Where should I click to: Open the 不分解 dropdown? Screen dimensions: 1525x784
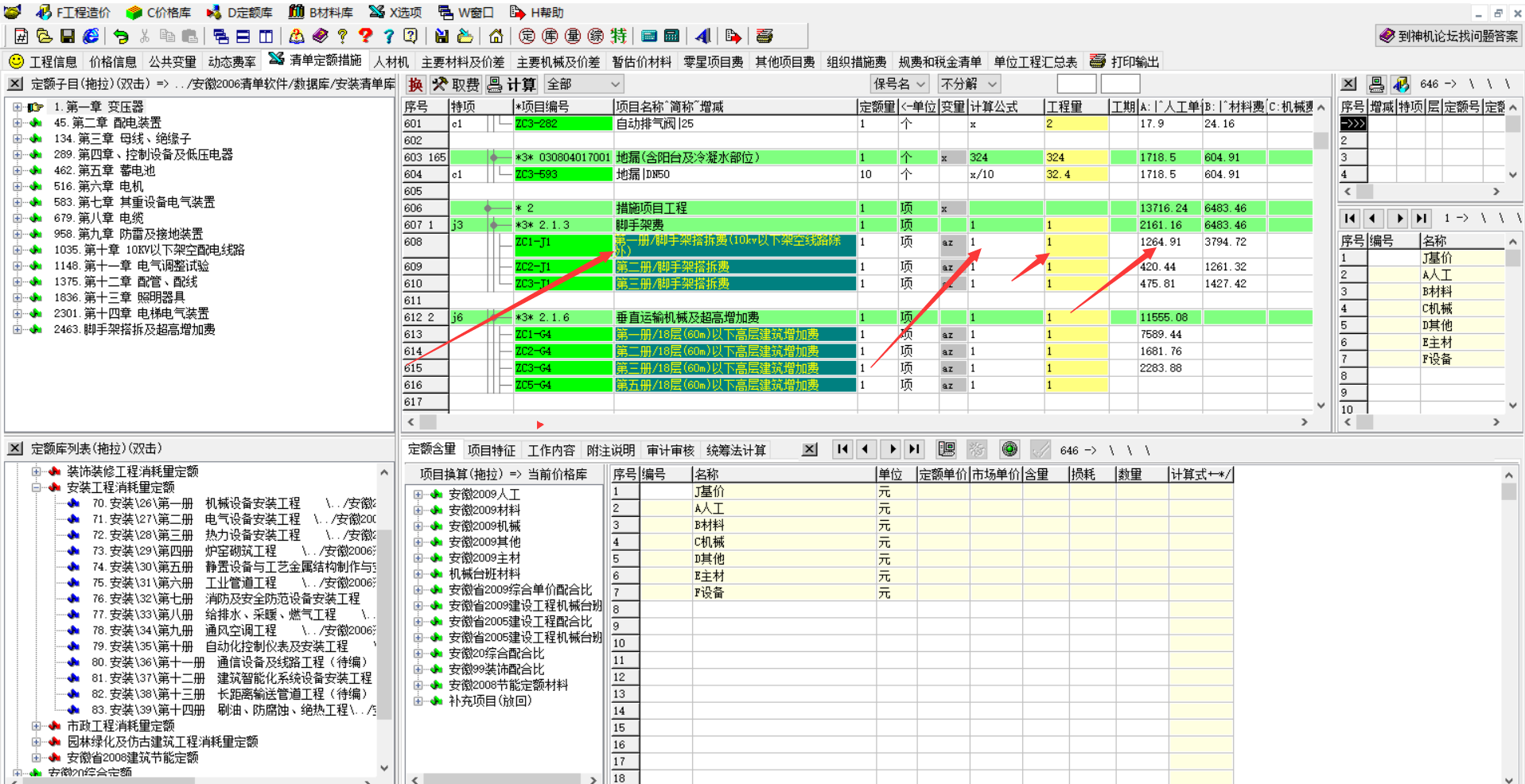[968, 84]
